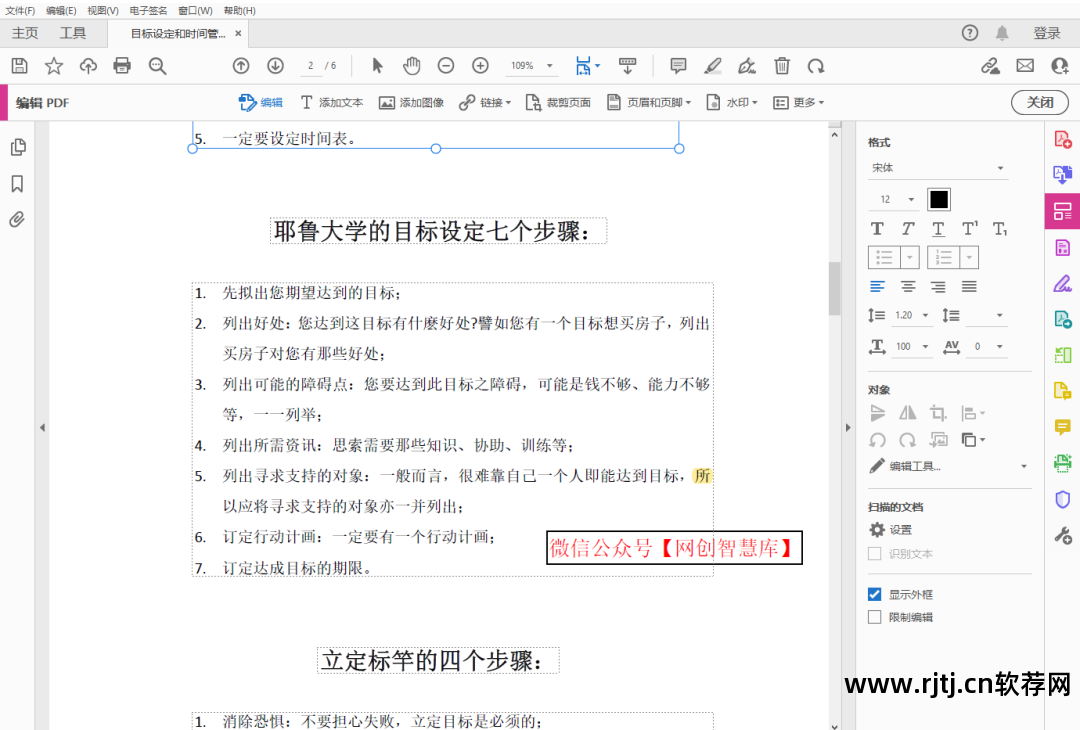Click the trash delete icon
The height and width of the screenshot is (730, 1080).
(782, 66)
